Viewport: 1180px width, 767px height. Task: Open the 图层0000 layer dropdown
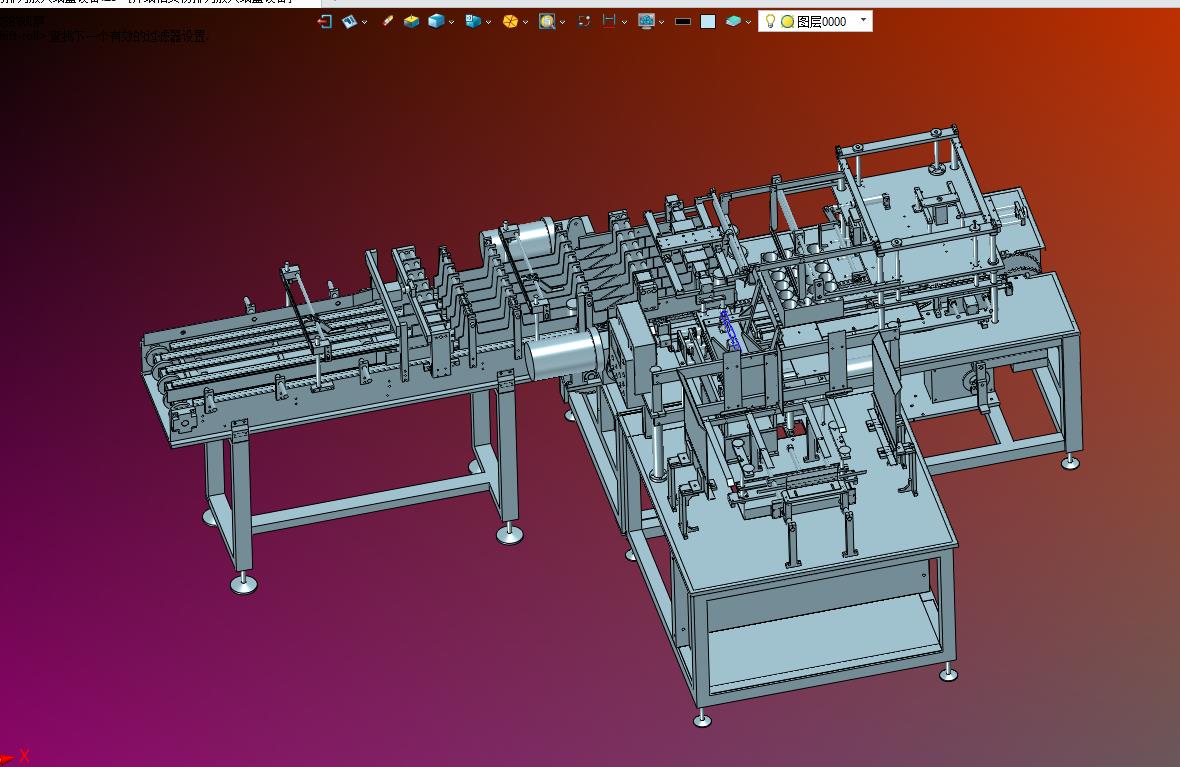click(x=863, y=20)
